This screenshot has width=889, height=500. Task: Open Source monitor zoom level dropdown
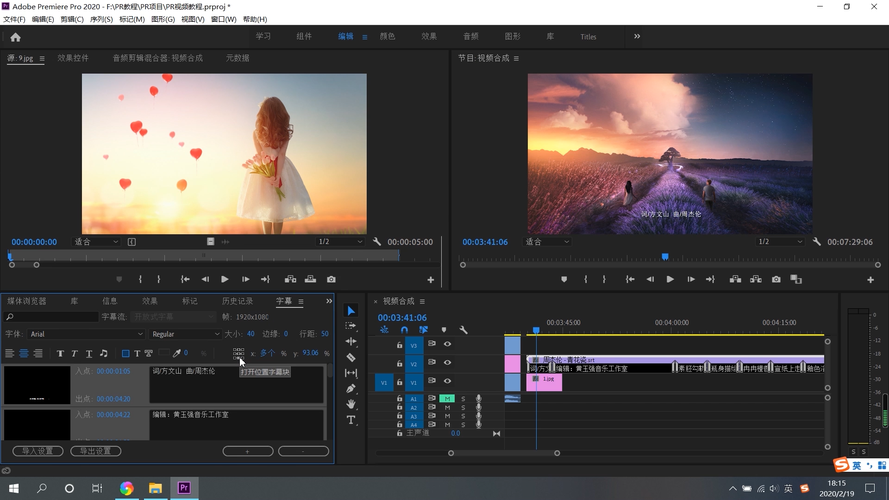click(96, 241)
